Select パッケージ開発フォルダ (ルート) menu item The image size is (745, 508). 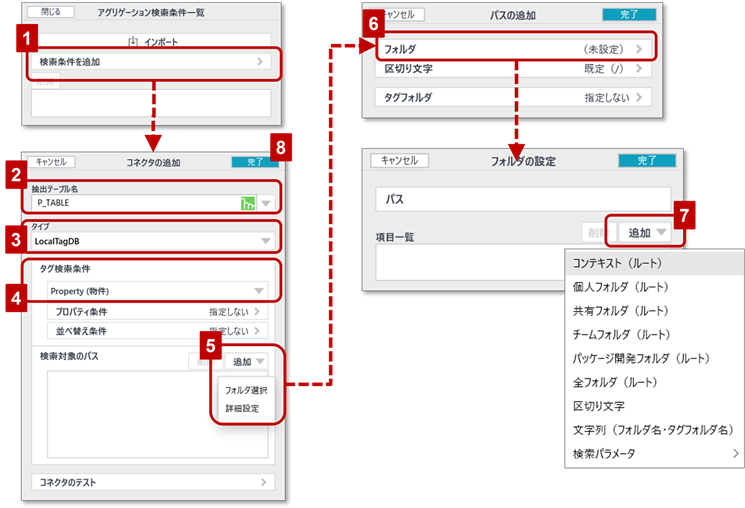click(654, 358)
